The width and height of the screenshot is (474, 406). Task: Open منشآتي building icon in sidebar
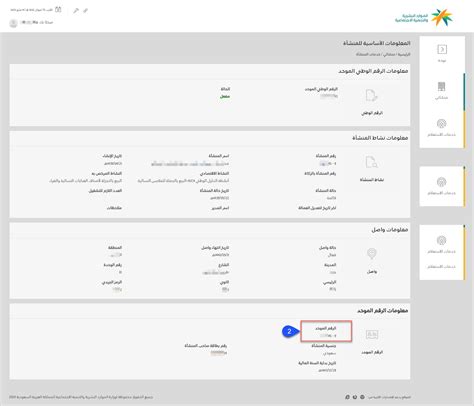pos(441,87)
